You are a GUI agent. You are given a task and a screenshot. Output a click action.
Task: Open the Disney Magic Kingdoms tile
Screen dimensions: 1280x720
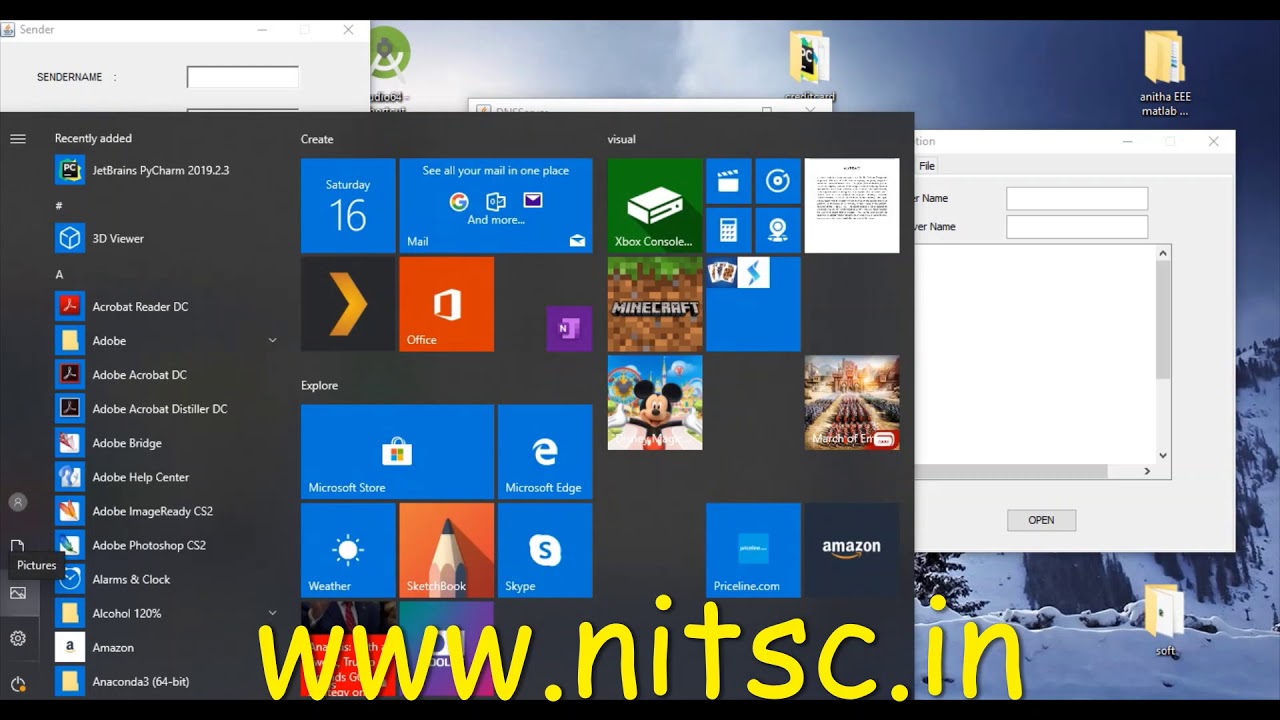pos(654,402)
